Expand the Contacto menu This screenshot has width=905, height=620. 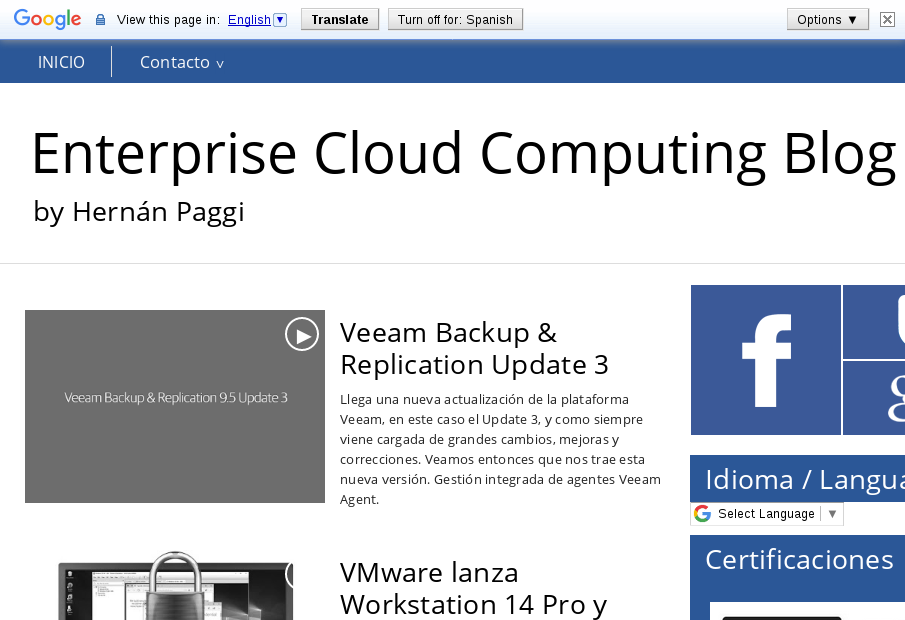pyautogui.click(x=181, y=62)
